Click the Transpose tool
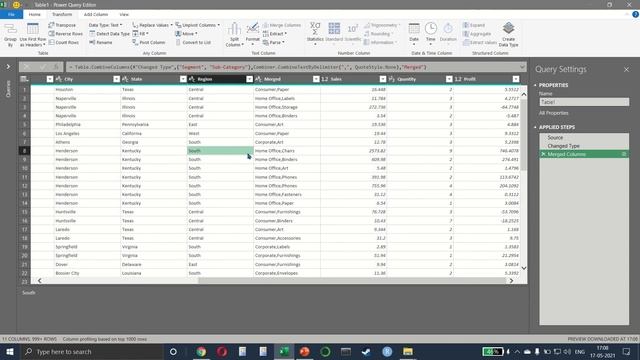The width and height of the screenshot is (640, 360). [x=62, y=25]
